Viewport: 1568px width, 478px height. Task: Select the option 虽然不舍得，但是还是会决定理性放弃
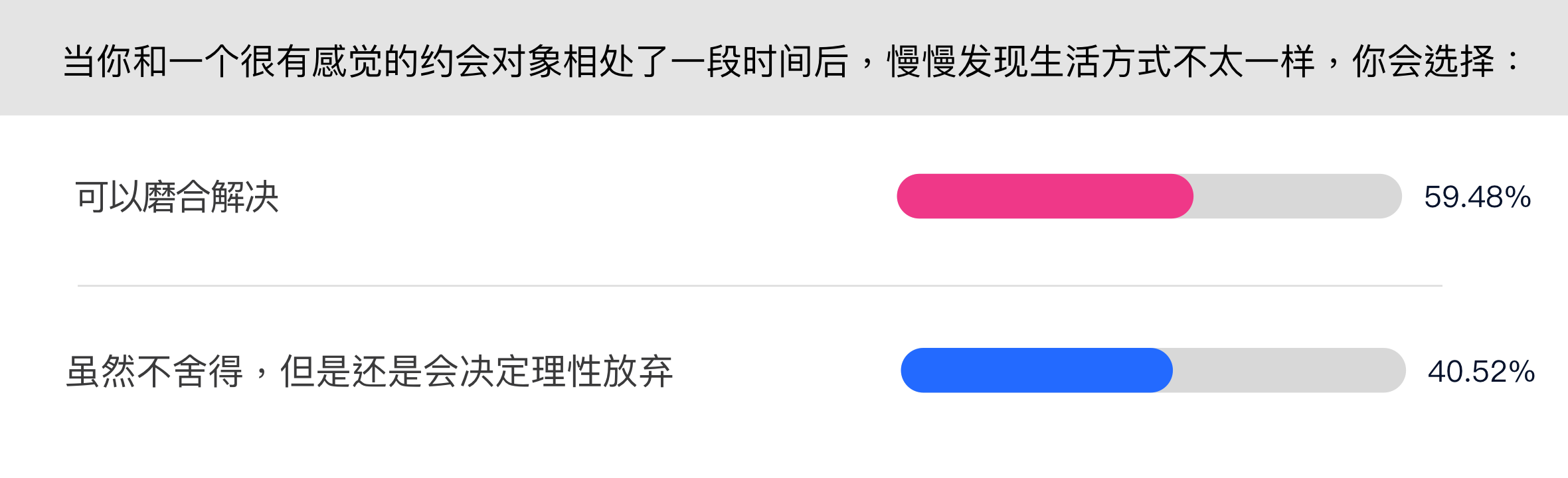tap(369, 371)
